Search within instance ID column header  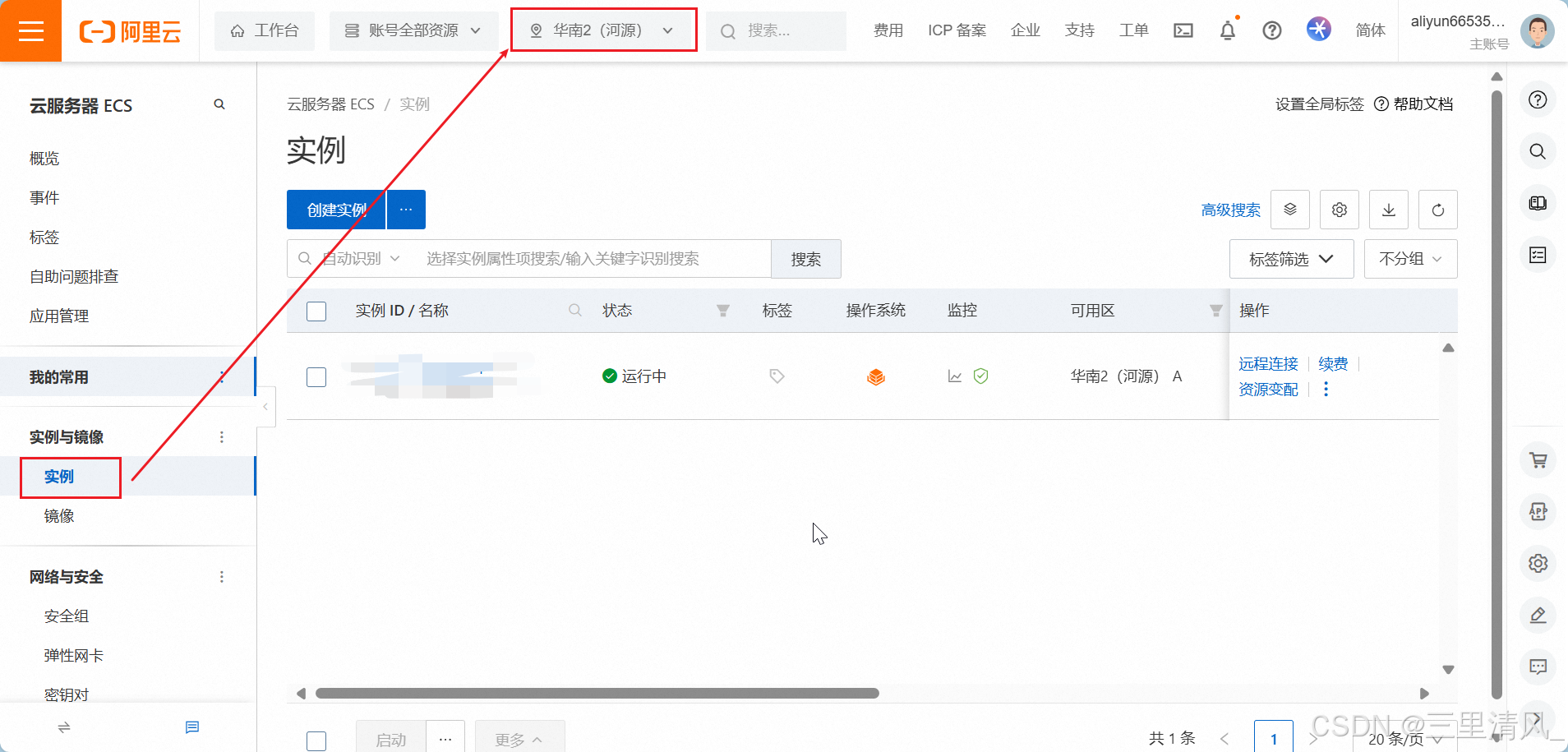click(575, 311)
